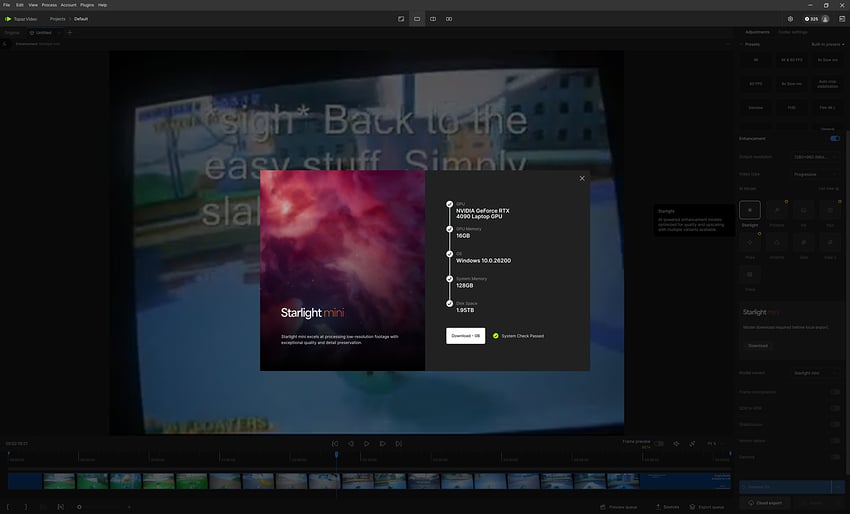The image size is (850, 514).
Task: Add a new tab with plus icon
Action: 69,33
